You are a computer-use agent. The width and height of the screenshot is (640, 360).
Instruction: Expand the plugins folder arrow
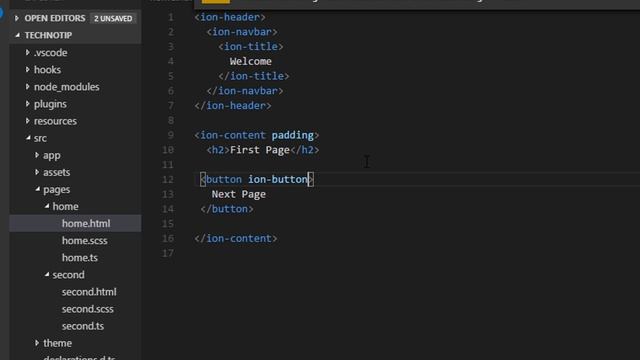coord(27,104)
